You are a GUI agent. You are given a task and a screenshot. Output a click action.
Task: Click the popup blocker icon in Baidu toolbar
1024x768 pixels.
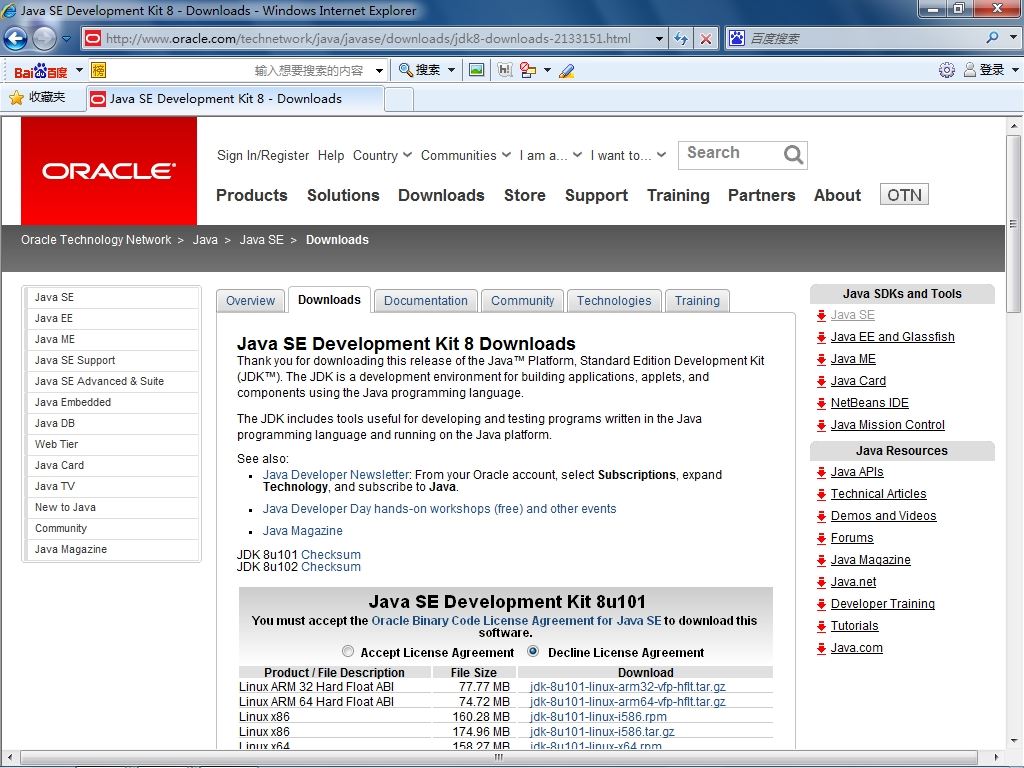click(x=528, y=70)
